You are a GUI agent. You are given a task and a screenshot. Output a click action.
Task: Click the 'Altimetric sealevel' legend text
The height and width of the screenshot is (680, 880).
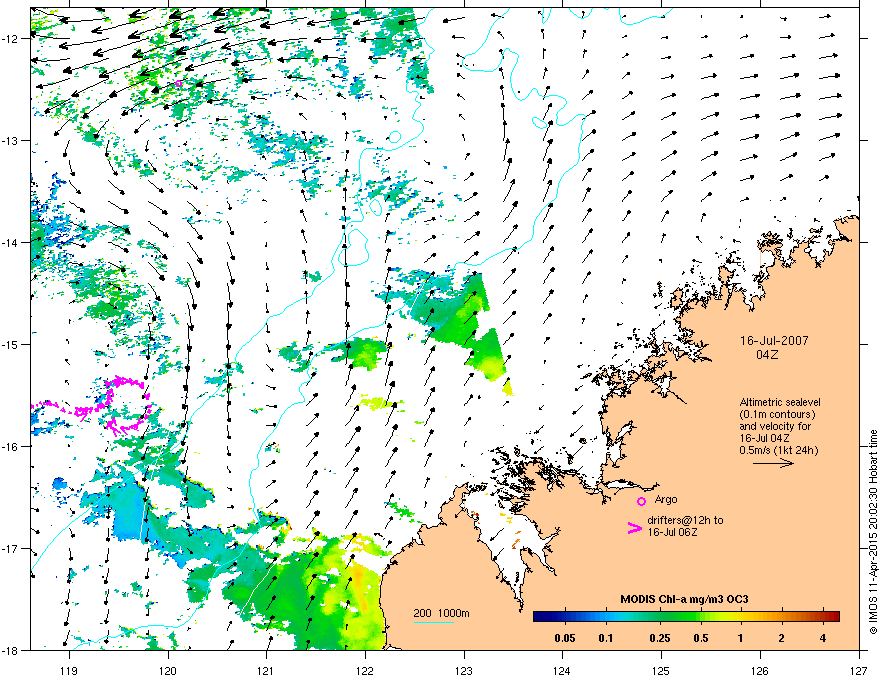780,402
